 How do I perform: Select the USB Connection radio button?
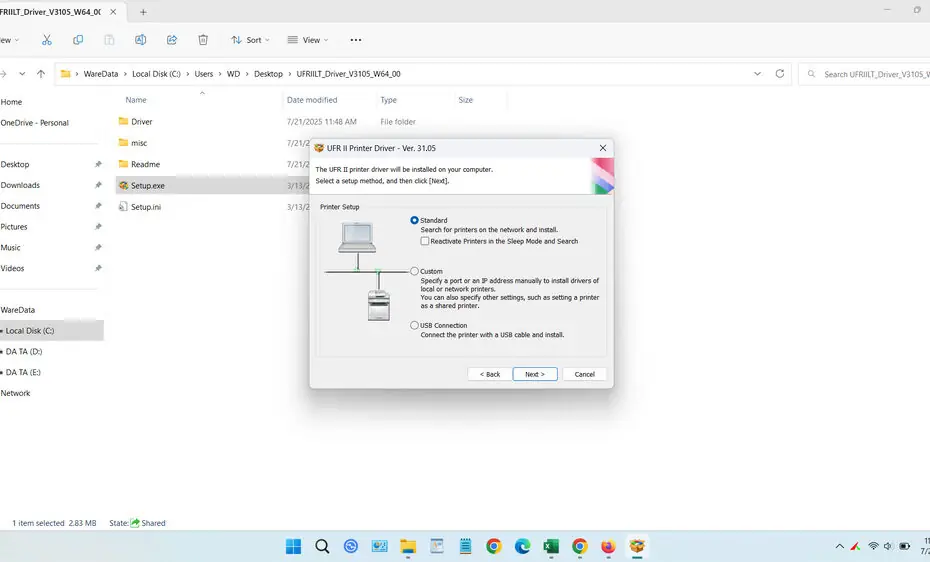pyautogui.click(x=415, y=325)
